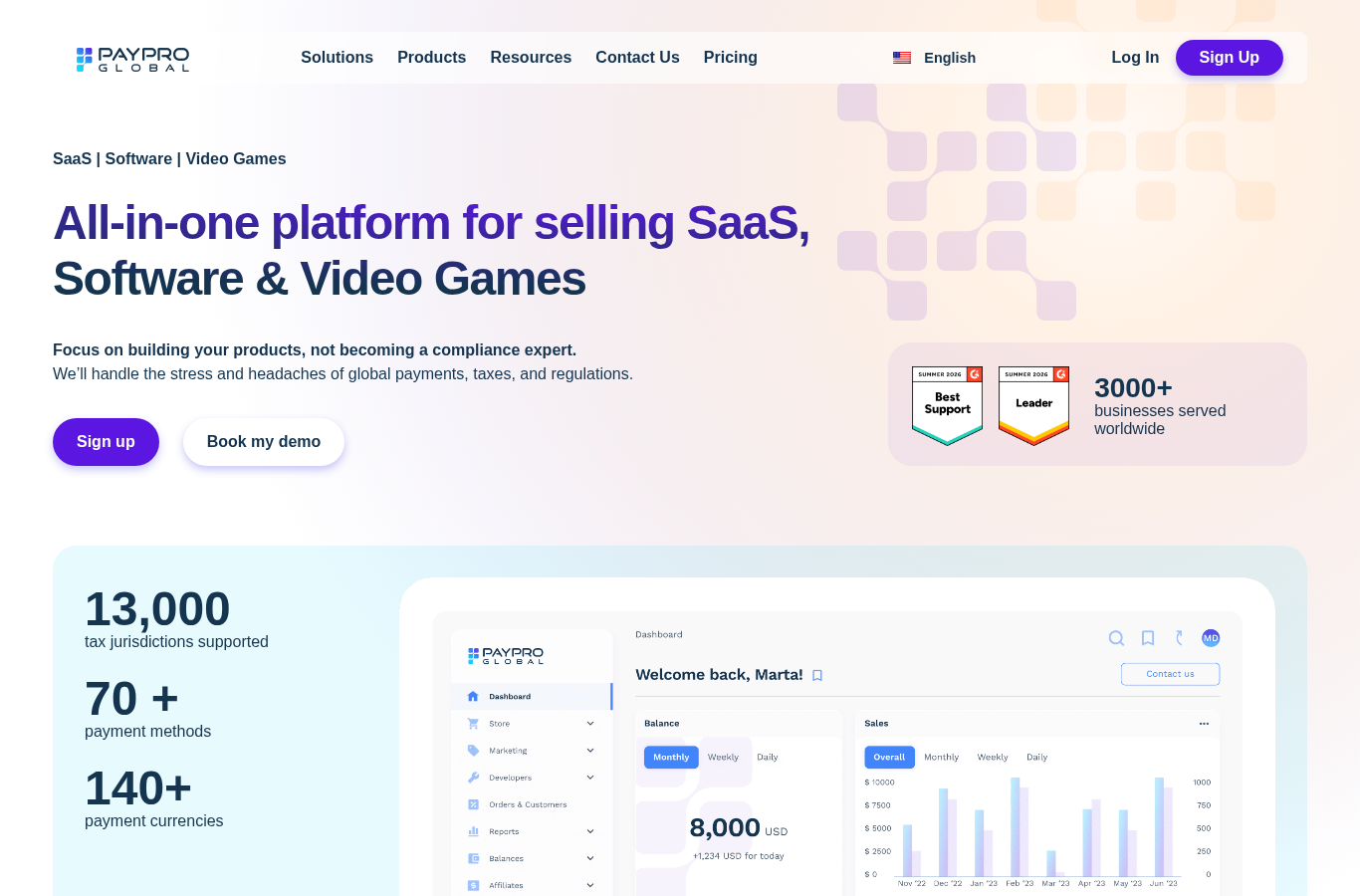Click the wallet icon beside Balances
Image resolution: width=1360 pixels, height=896 pixels.
click(x=473, y=858)
